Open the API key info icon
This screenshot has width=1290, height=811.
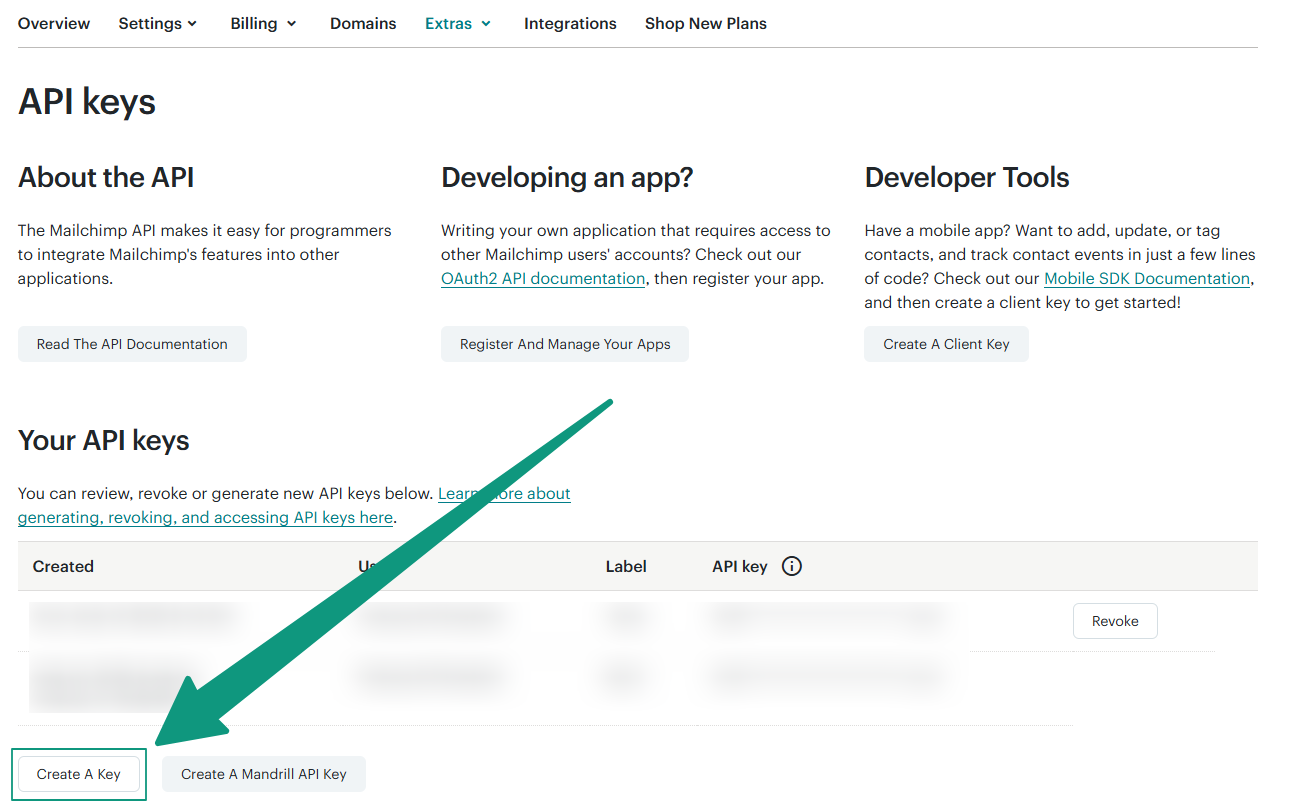[791, 566]
